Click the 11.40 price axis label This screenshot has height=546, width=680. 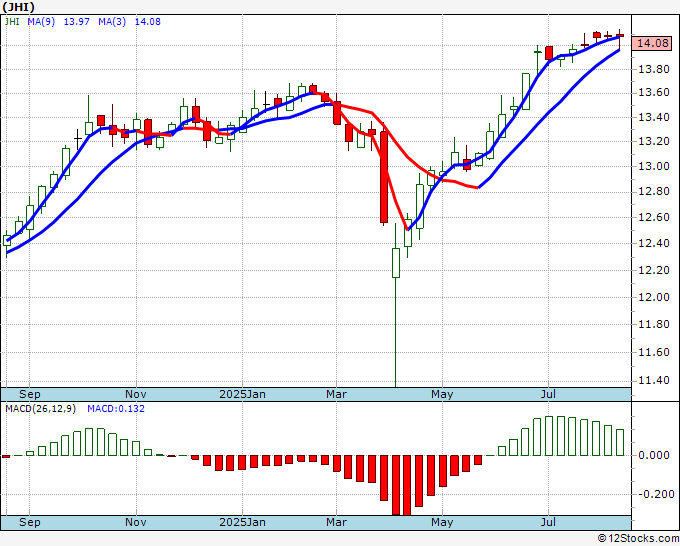pos(653,380)
